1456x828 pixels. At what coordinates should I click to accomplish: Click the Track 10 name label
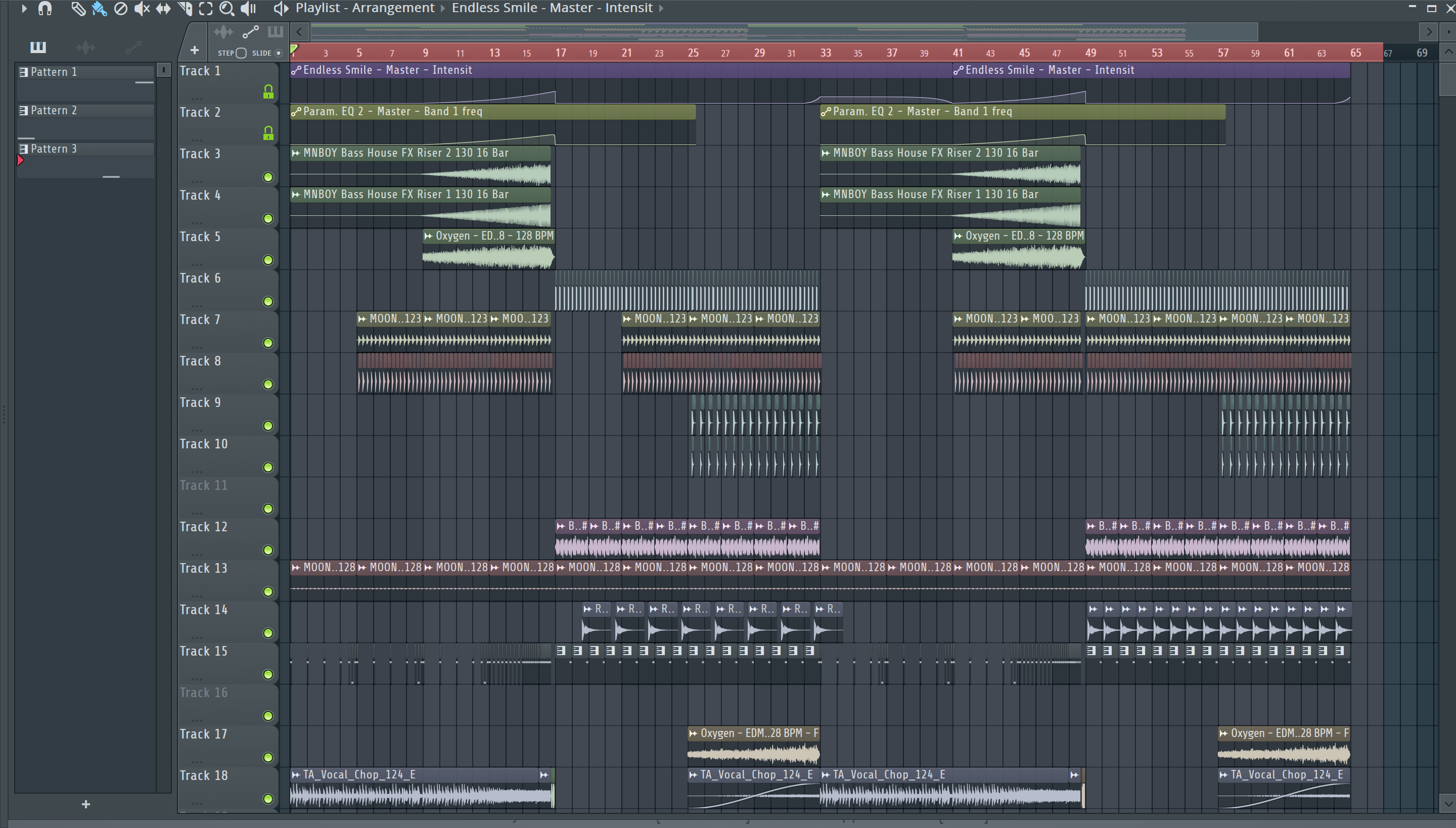(x=204, y=444)
